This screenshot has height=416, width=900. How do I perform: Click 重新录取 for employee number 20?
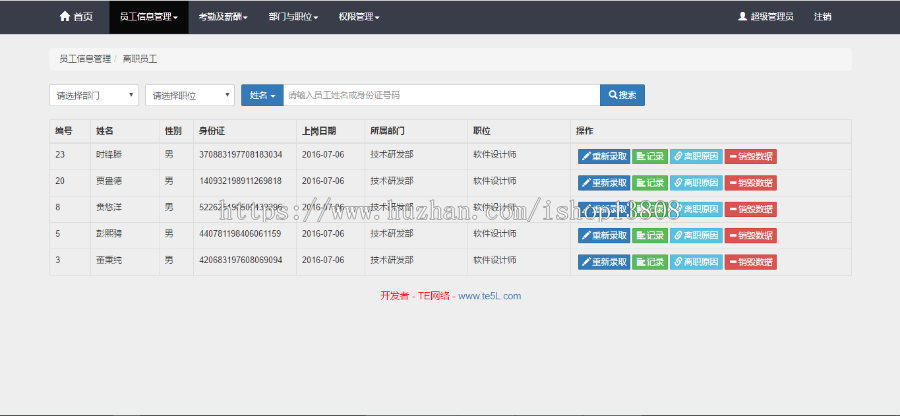click(604, 183)
